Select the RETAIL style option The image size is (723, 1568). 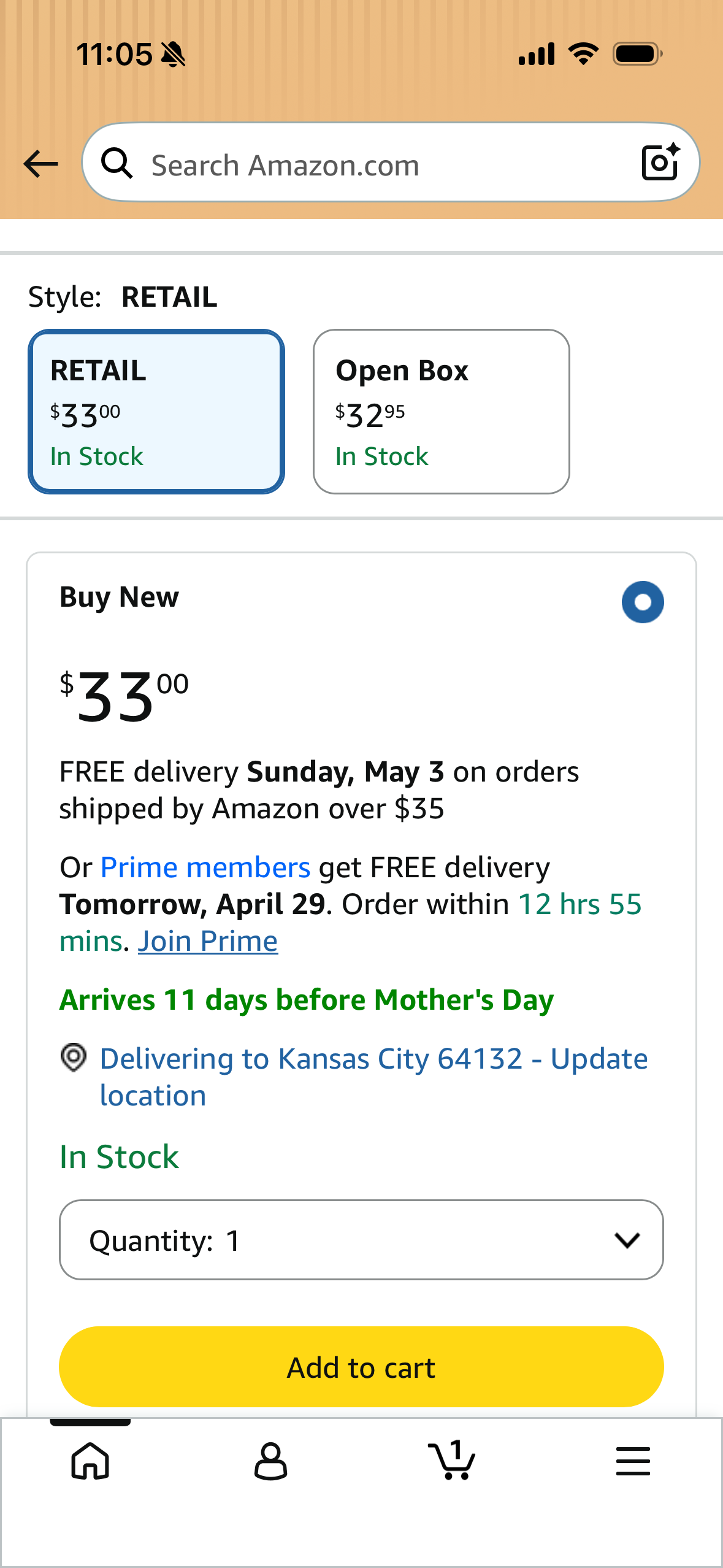coord(156,412)
